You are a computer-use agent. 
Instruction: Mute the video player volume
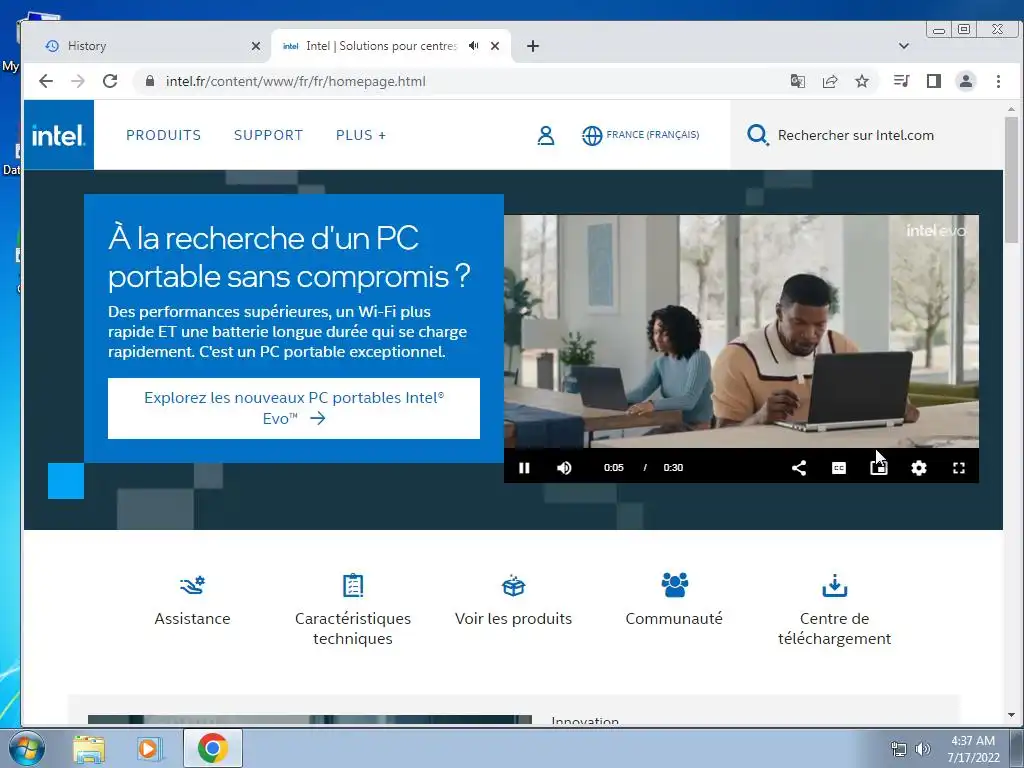564,468
